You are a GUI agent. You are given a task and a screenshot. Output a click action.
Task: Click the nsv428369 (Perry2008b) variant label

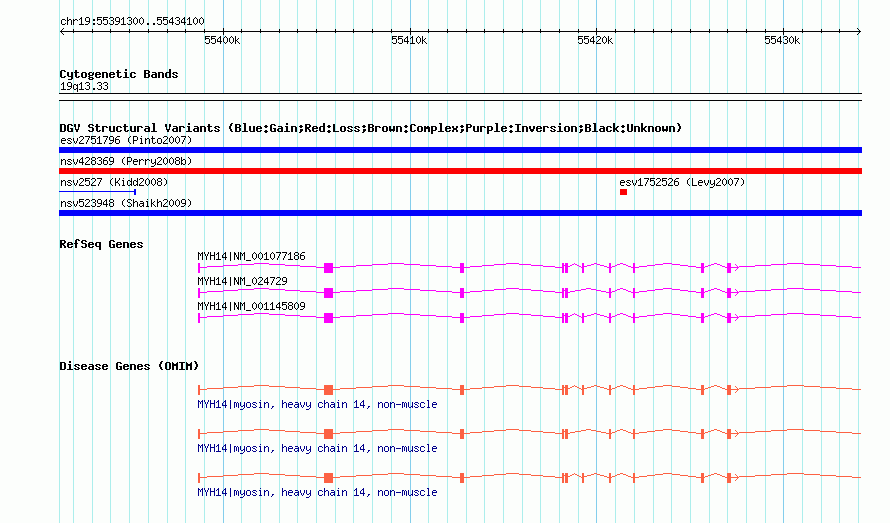pos(126,161)
